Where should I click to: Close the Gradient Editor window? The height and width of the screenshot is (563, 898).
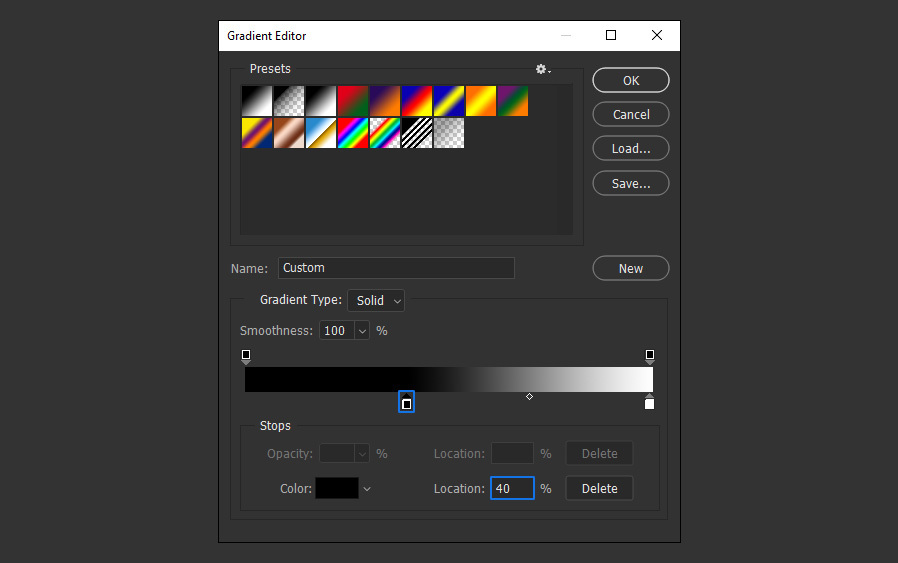pos(657,36)
